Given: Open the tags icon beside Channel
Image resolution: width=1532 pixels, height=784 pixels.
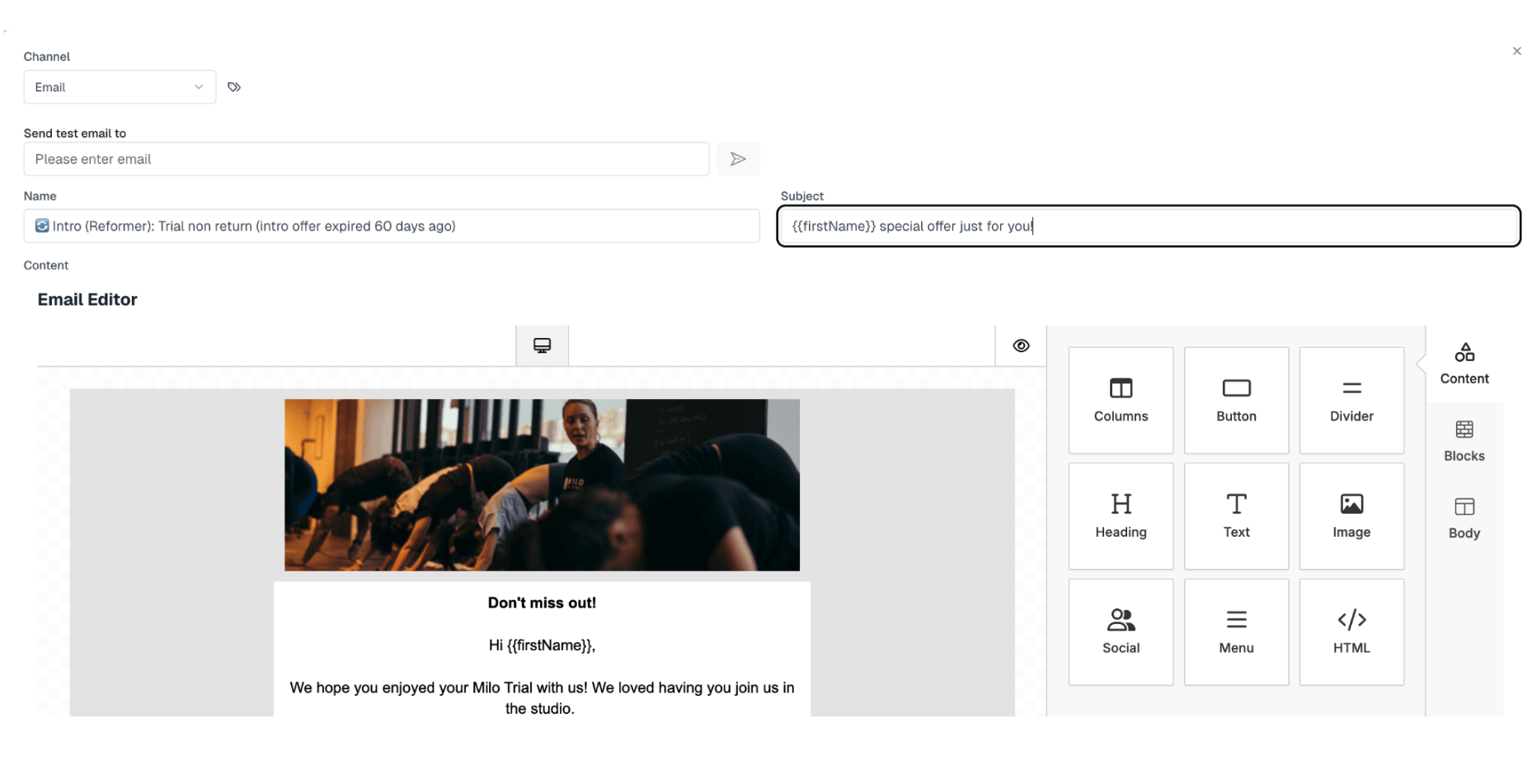Looking at the screenshot, I should (x=234, y=87).
